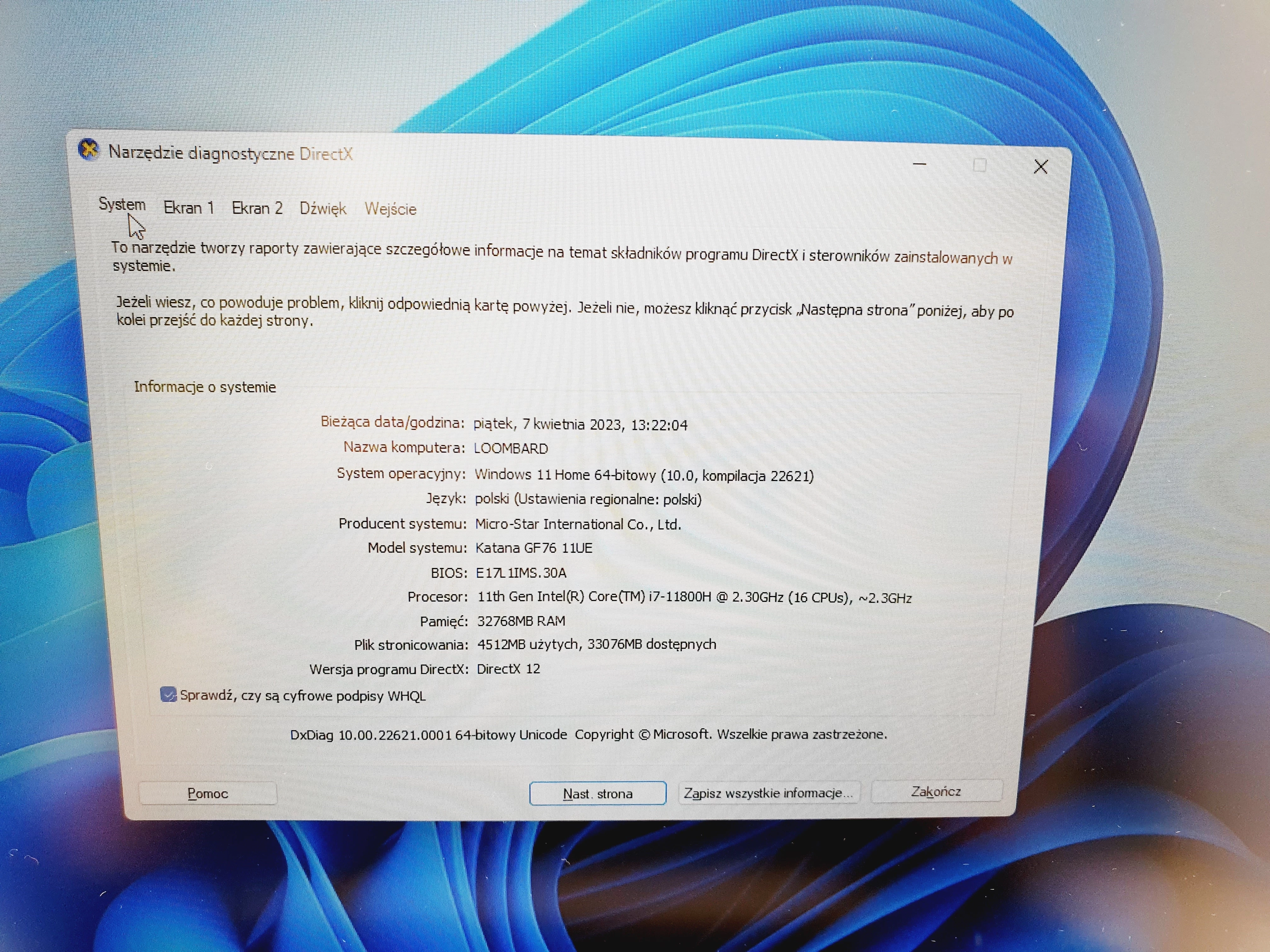
Task: Click the Pomoc button
Action: point(208,793)
